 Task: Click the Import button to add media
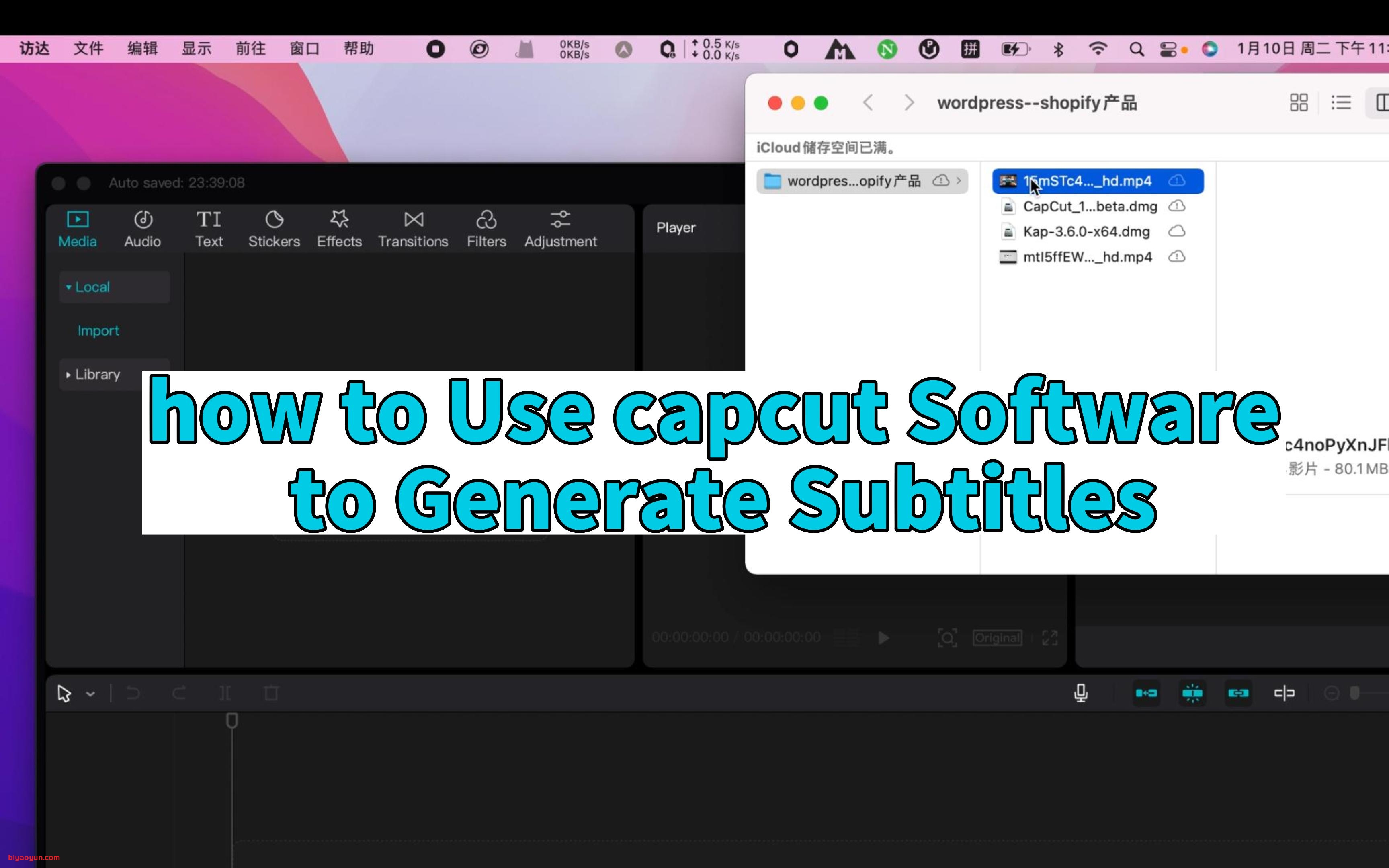point(98,330)
